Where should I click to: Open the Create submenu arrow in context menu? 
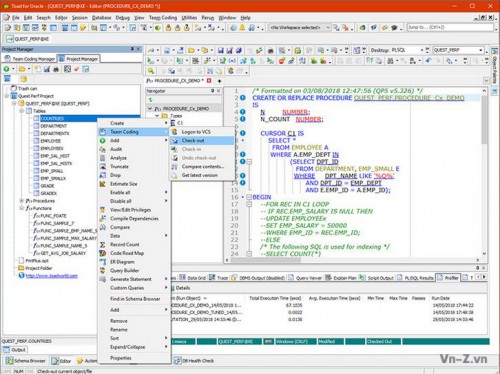point(166,123)
